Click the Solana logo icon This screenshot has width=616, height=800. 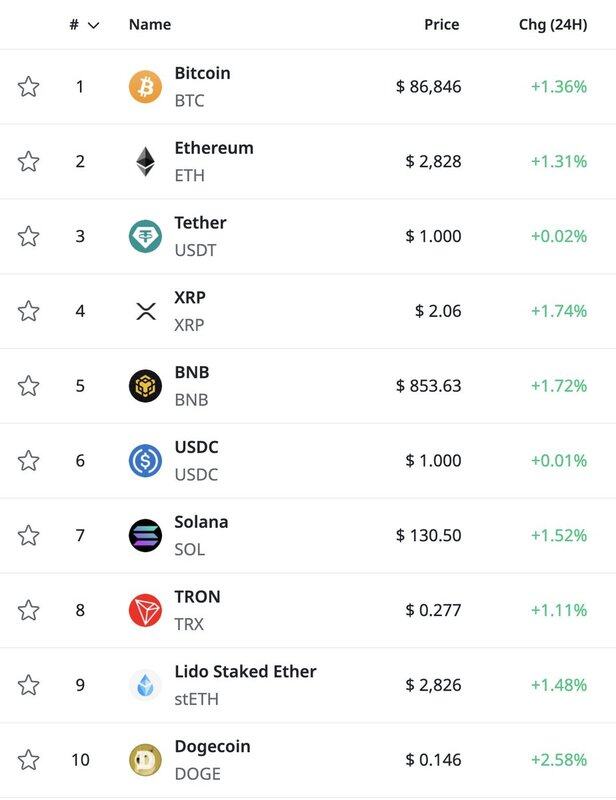point(145,535)
